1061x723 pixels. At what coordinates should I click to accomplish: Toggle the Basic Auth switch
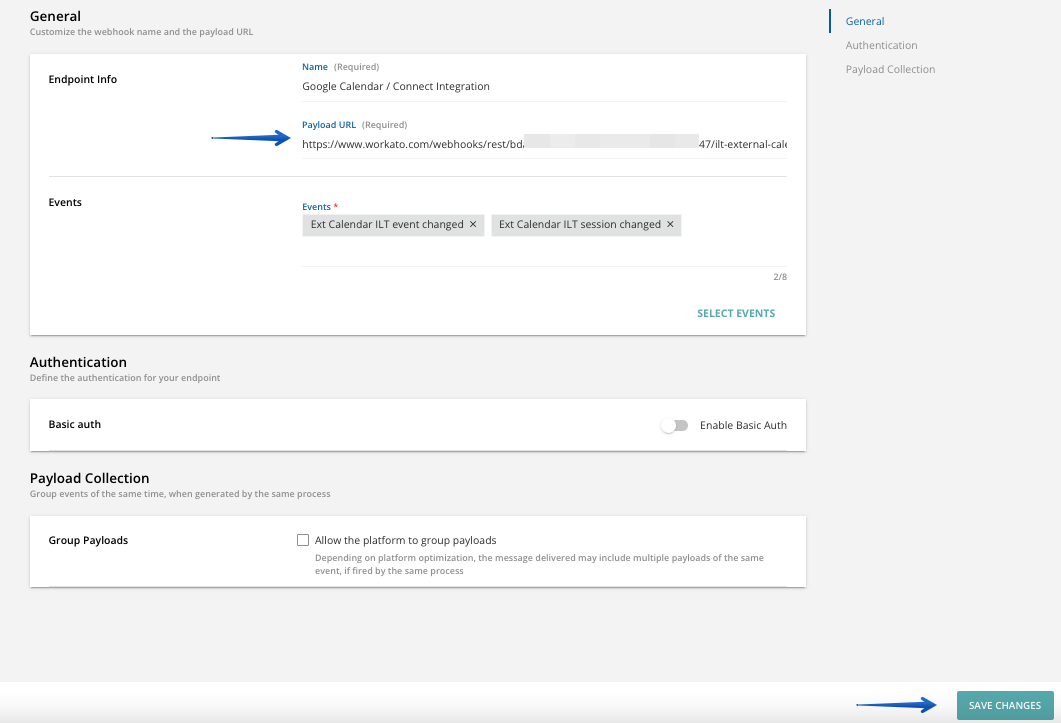tap(675, 425)
